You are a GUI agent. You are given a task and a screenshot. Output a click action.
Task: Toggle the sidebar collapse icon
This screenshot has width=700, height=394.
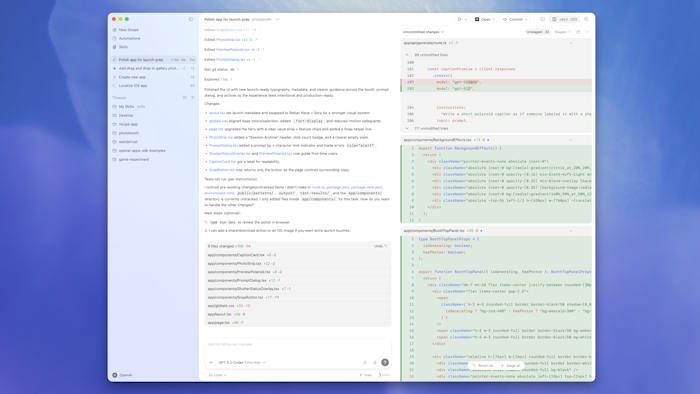point(191,19)
